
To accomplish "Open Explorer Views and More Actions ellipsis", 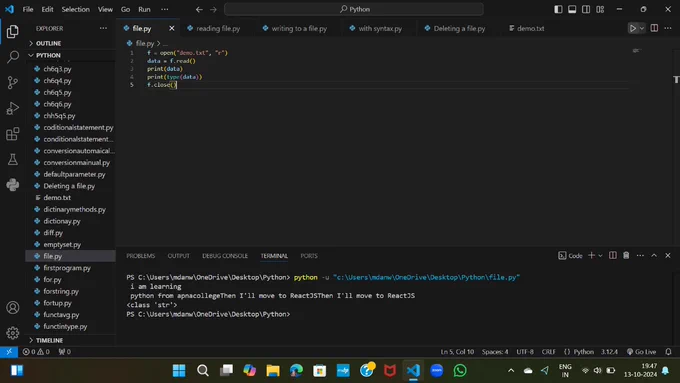I will click(103, 28).
